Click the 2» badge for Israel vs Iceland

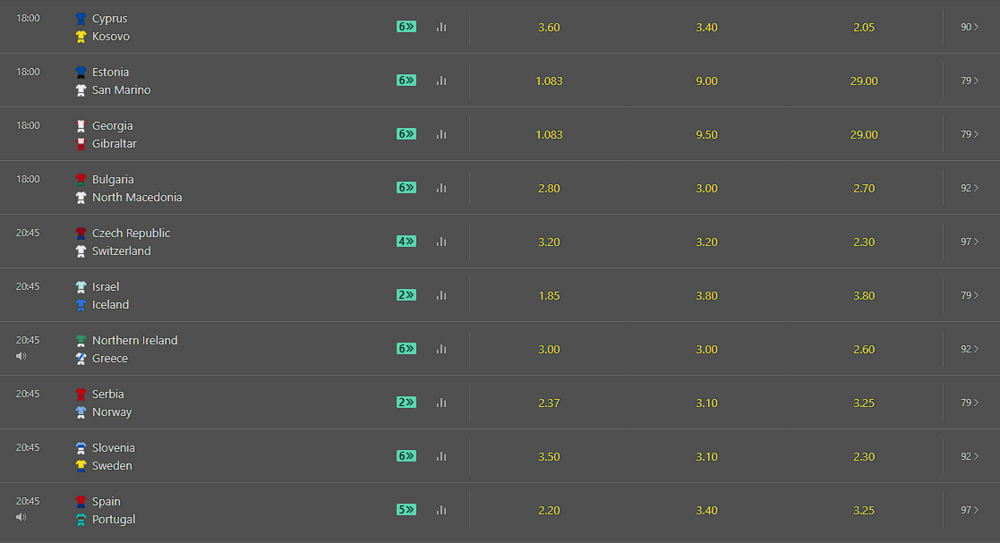406,295
